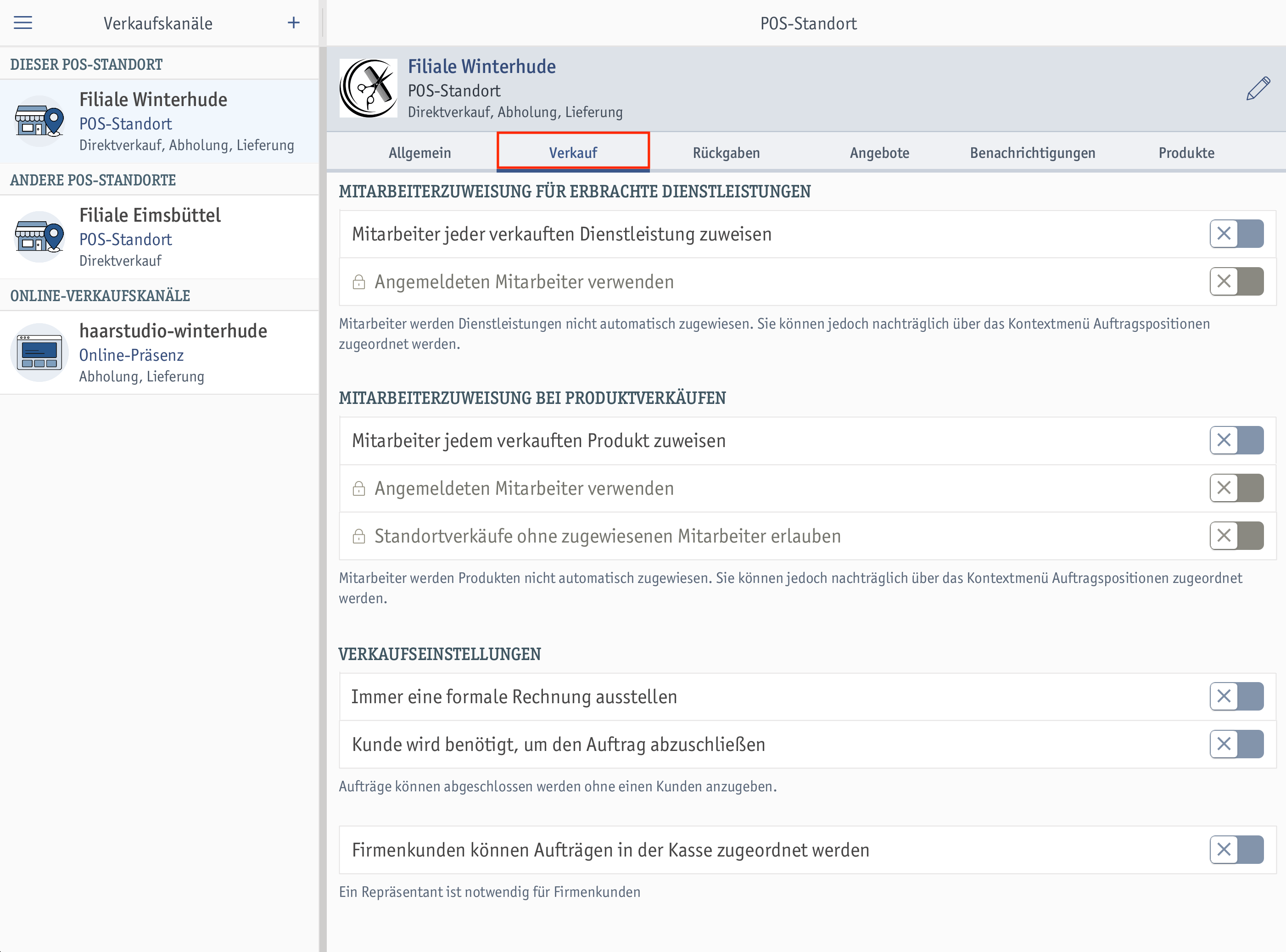The width and height of the screenshot is (1286, 952).
Task: Switch to the Allgemein tab
Action: (x=420, y=153)
